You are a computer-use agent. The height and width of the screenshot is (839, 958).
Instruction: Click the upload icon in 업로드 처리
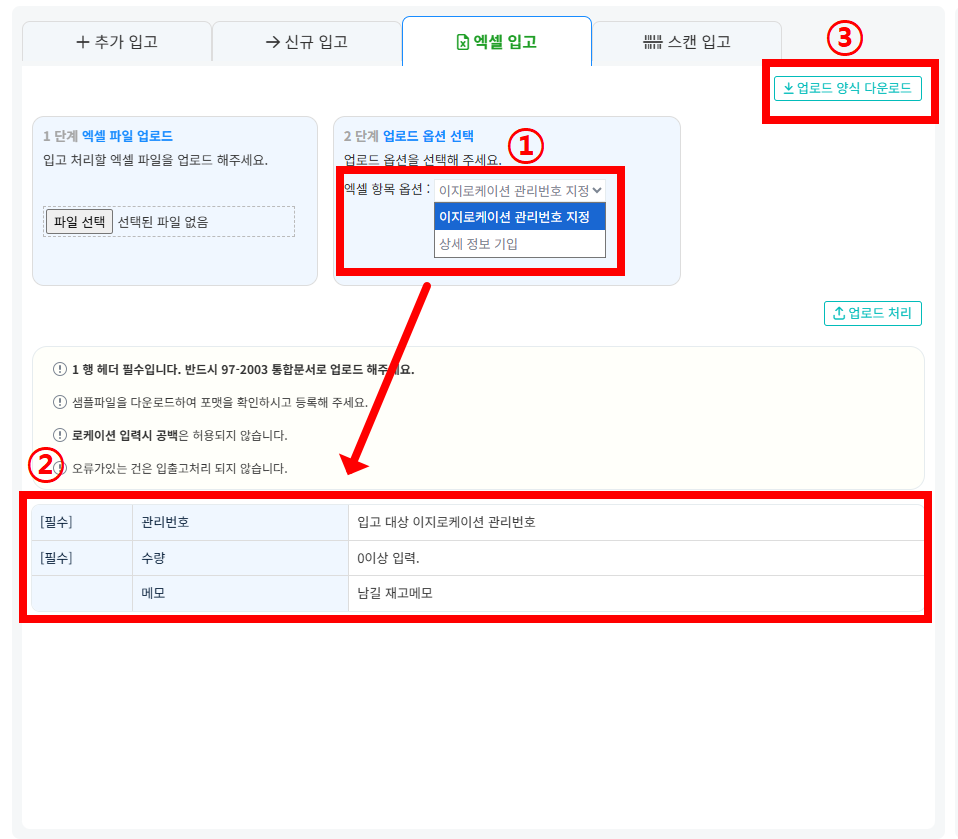tap(839, 313)
